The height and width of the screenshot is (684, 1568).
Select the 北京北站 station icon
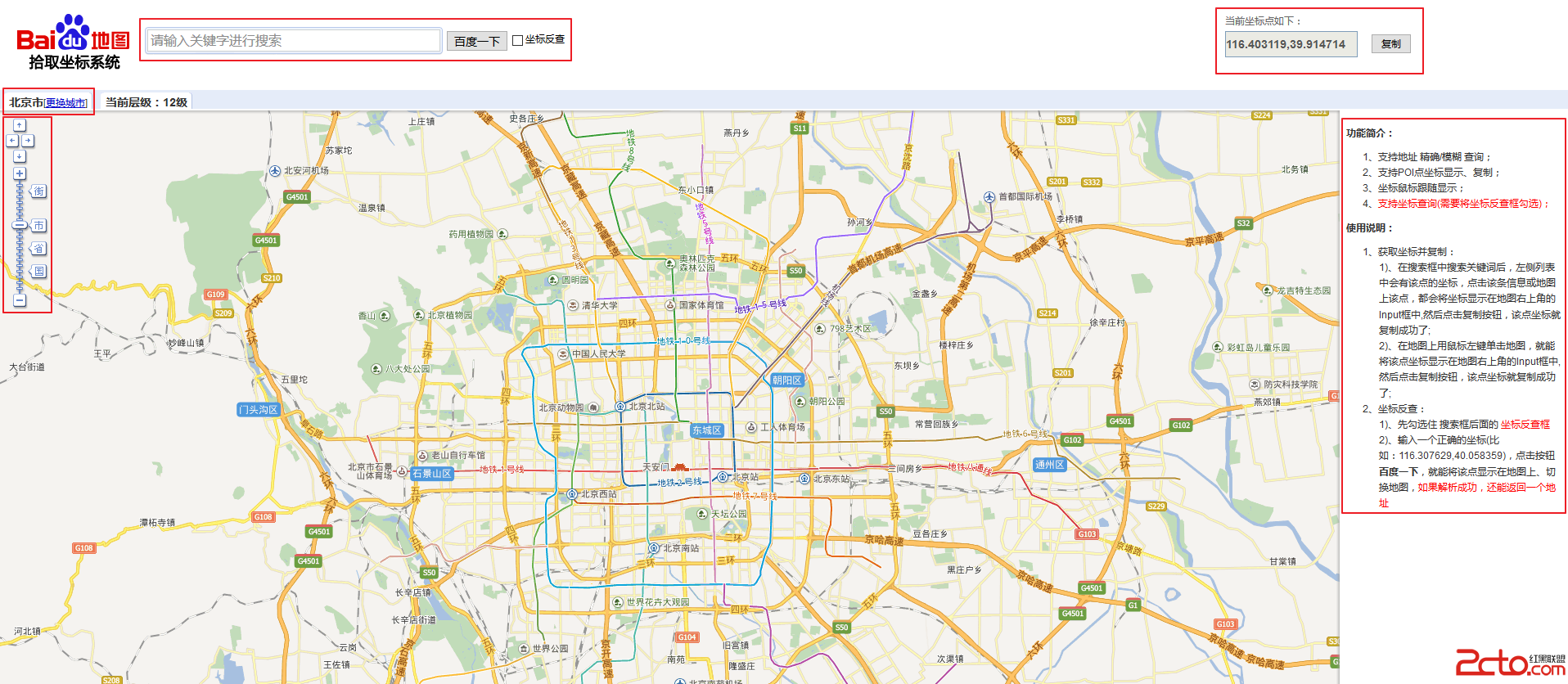tap(620, 407)
